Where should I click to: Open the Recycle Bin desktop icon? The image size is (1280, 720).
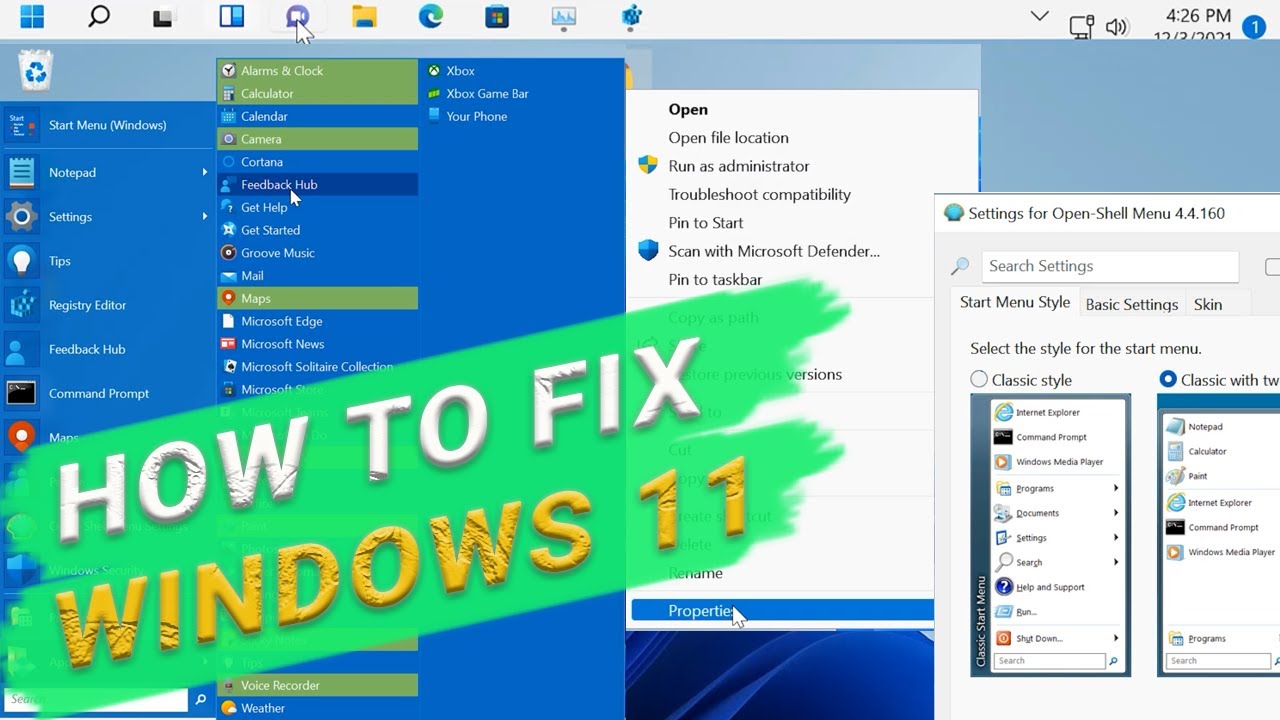click(x=36, y=70)
